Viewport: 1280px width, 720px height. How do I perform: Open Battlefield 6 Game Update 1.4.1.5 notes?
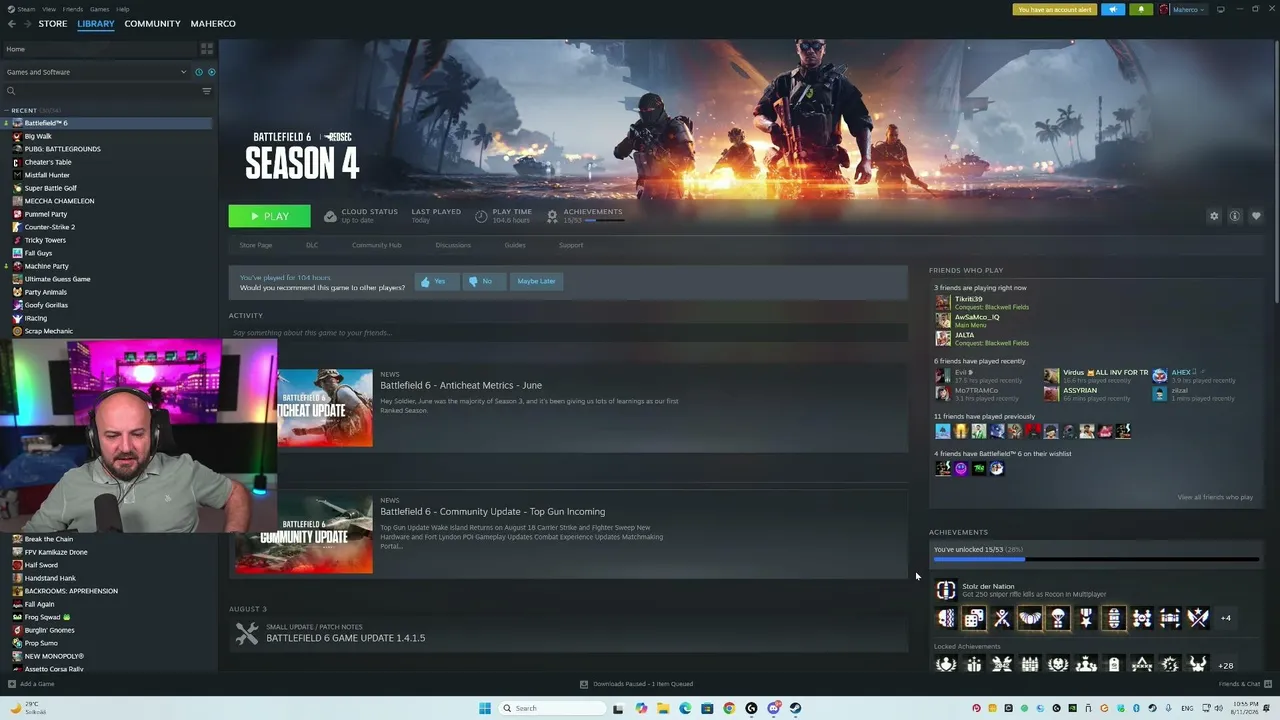(x=345, y=638)
